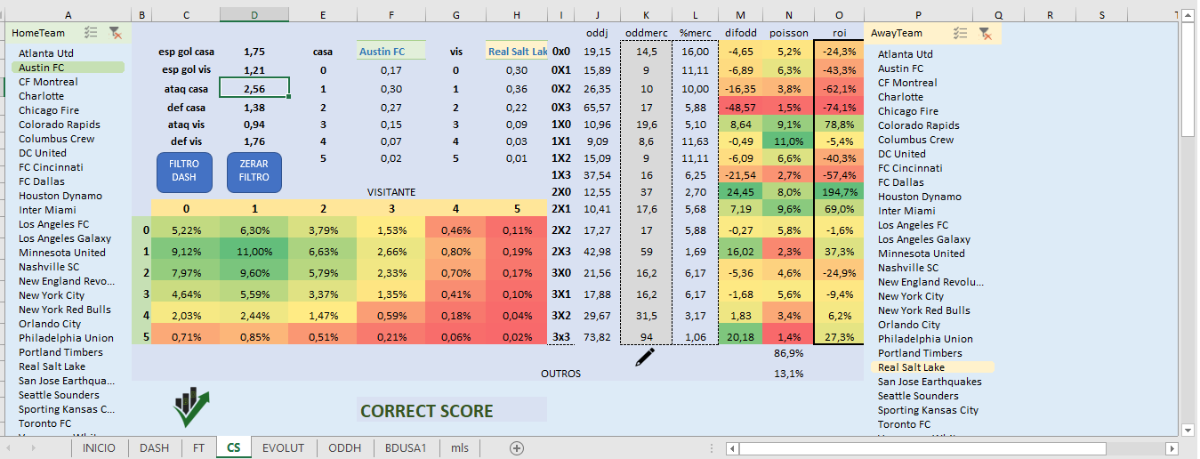Switch to the DASH sheet tab
1200x459 pixels.
pyautogui.click(x=154, y=448)
